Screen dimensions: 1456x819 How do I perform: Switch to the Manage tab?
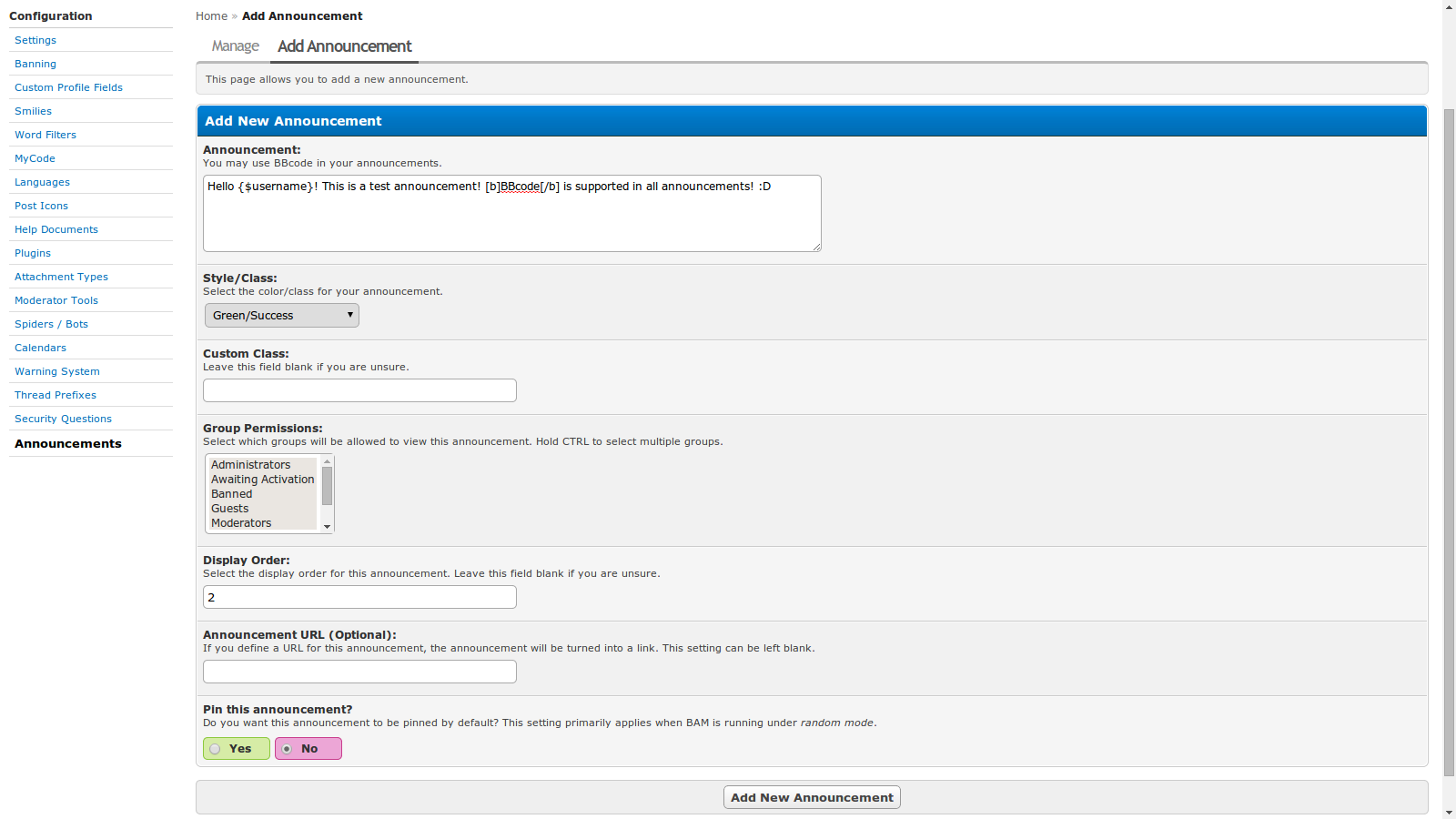tap(235, 46)
